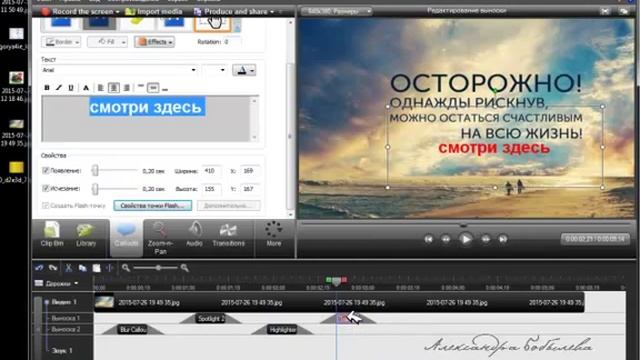Image resolution: width=640 pixels, height=360 pixels.
Task: Switch to the Transitions tab
Action: [x=229, y=234]
